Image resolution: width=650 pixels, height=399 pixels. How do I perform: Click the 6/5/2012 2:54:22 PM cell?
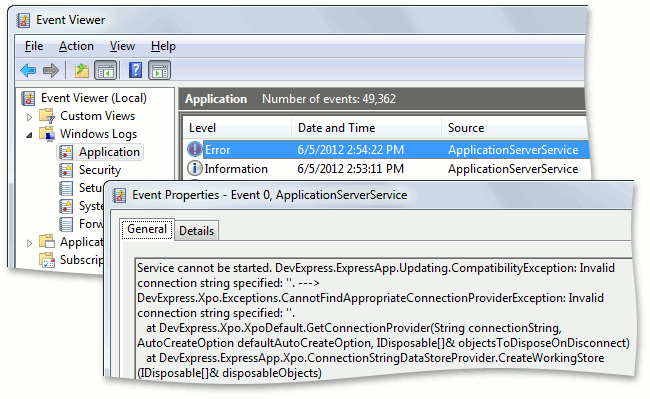[351, 150]
